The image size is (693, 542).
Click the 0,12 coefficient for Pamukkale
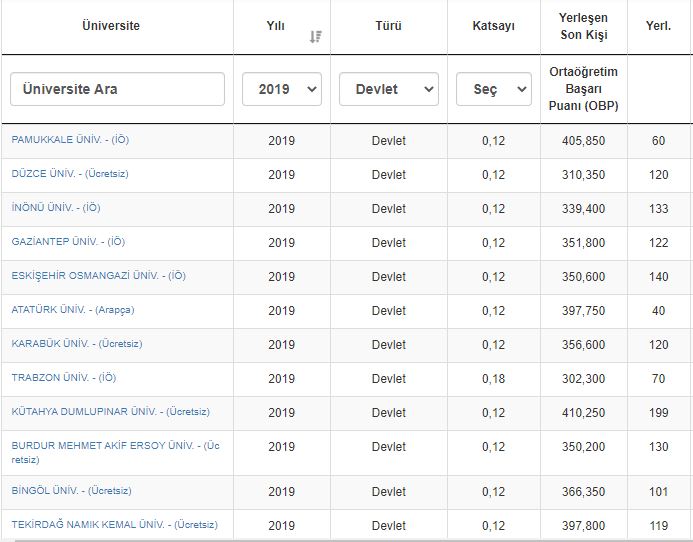tap(494, 141)
